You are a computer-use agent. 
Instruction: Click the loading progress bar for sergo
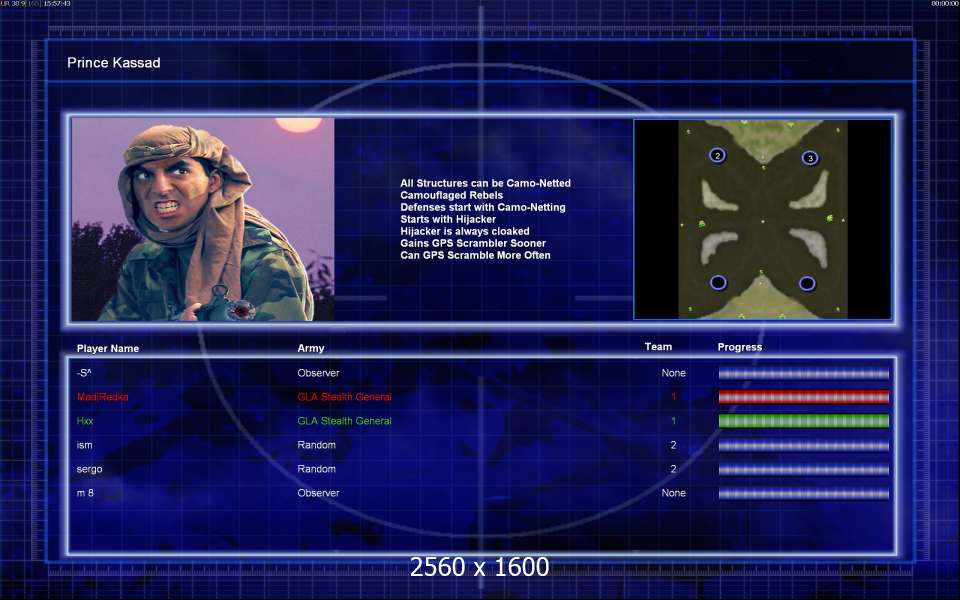(x=803, y=469)
